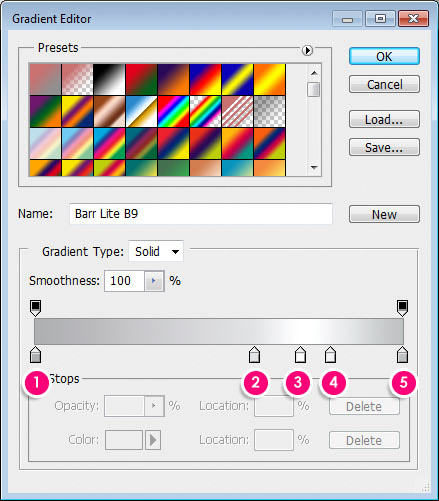
Task: Choose the chrome preset swatch
Action: (x=141, y=111)
